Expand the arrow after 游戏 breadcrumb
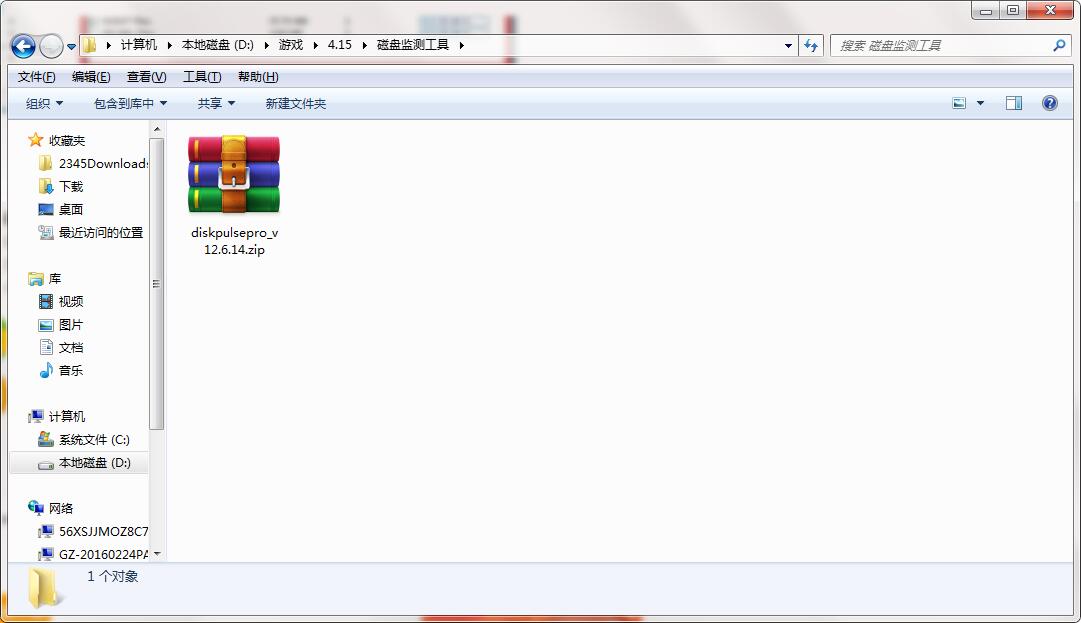The width and height of the screenshot is (1081, 623). pyautogui.click(x=316, y=45)
